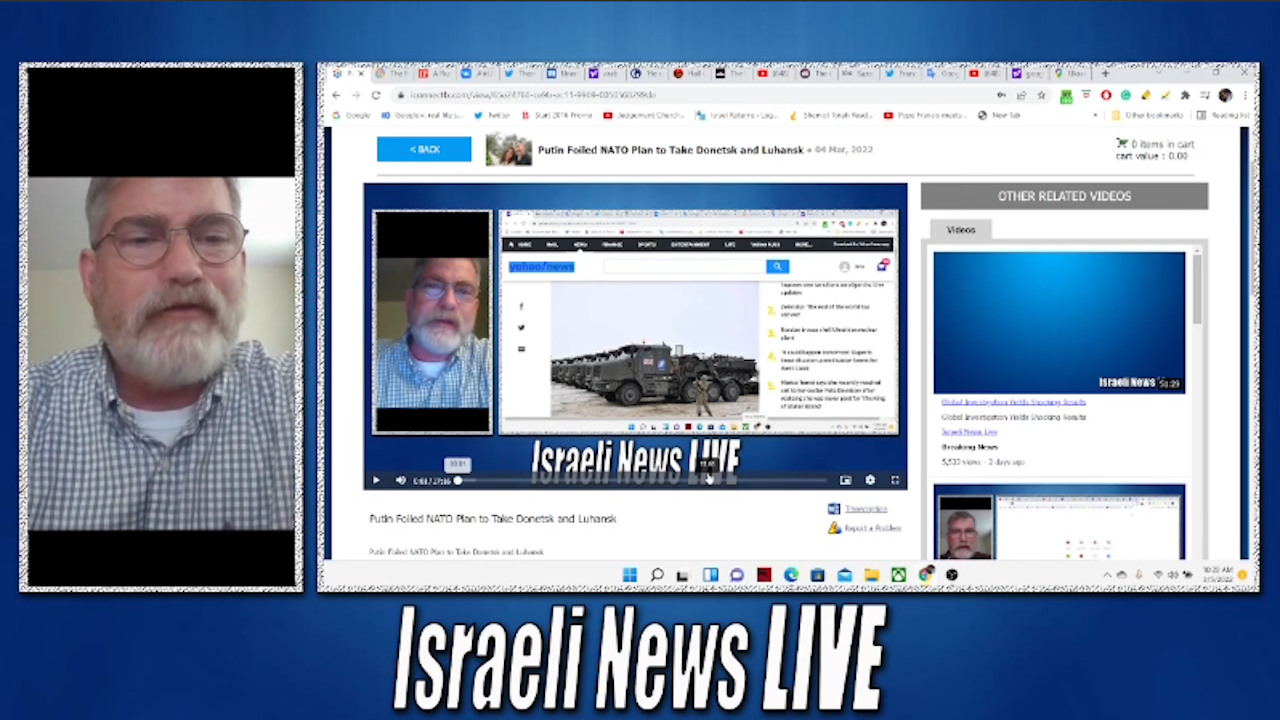Click the blue BACK button

424,149
